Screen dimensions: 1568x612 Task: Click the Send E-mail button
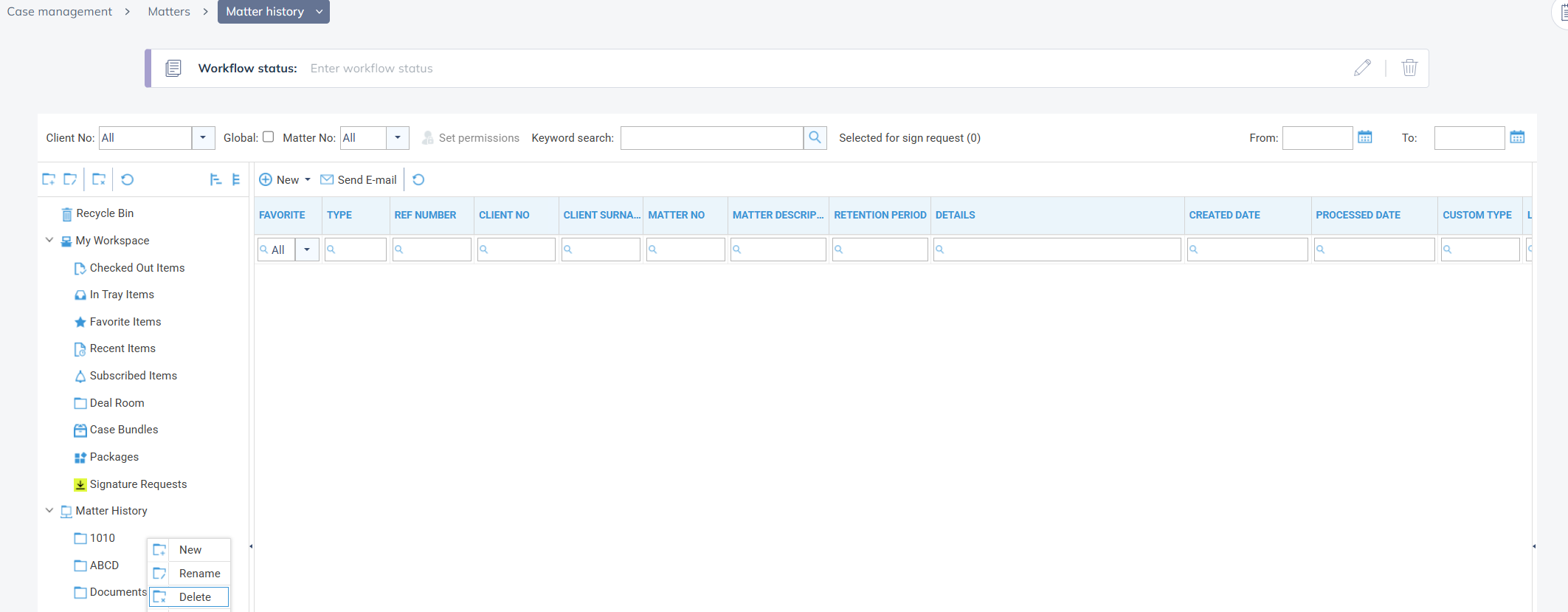[x=359, y=179]
